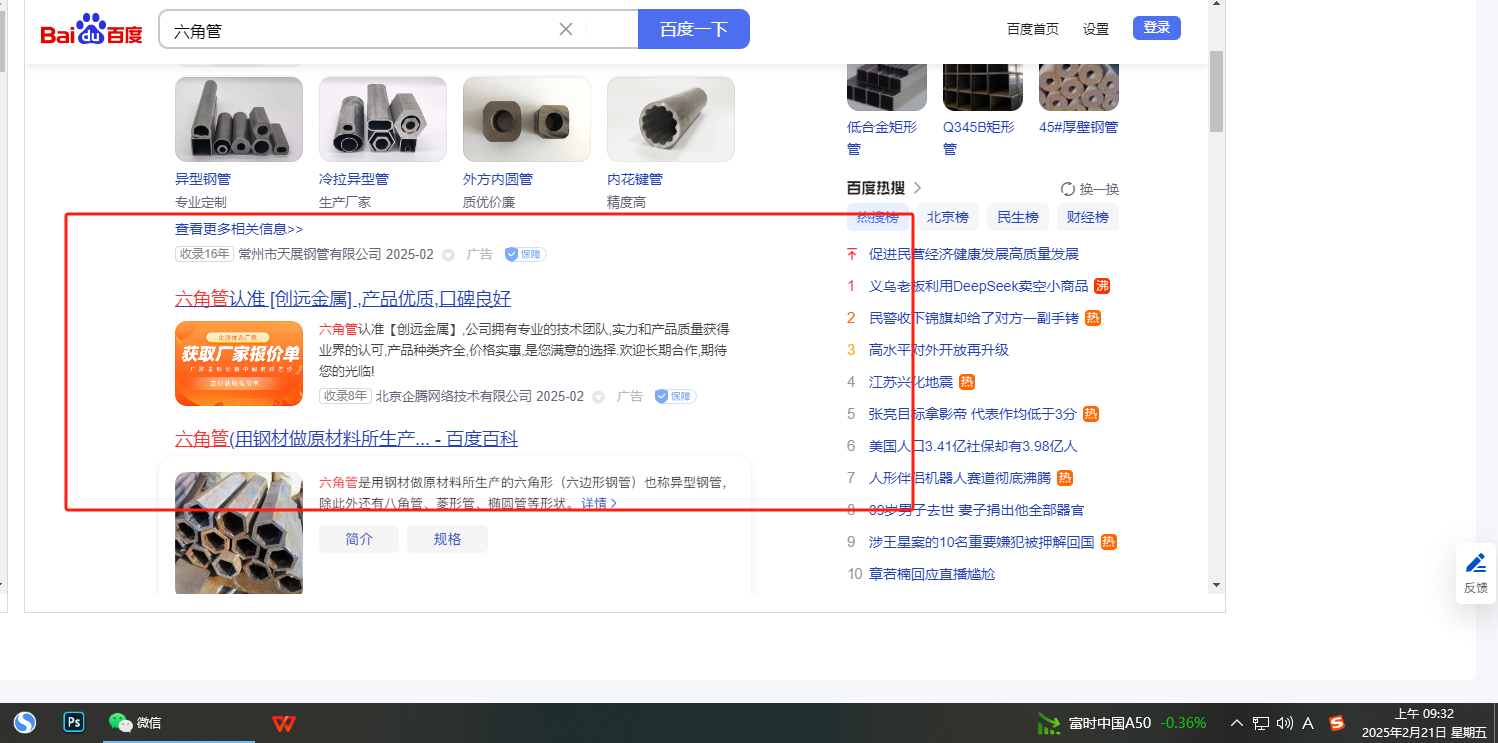Click the Baidu logo
This screenshot has width=1498, height=743.
(92, 30)
